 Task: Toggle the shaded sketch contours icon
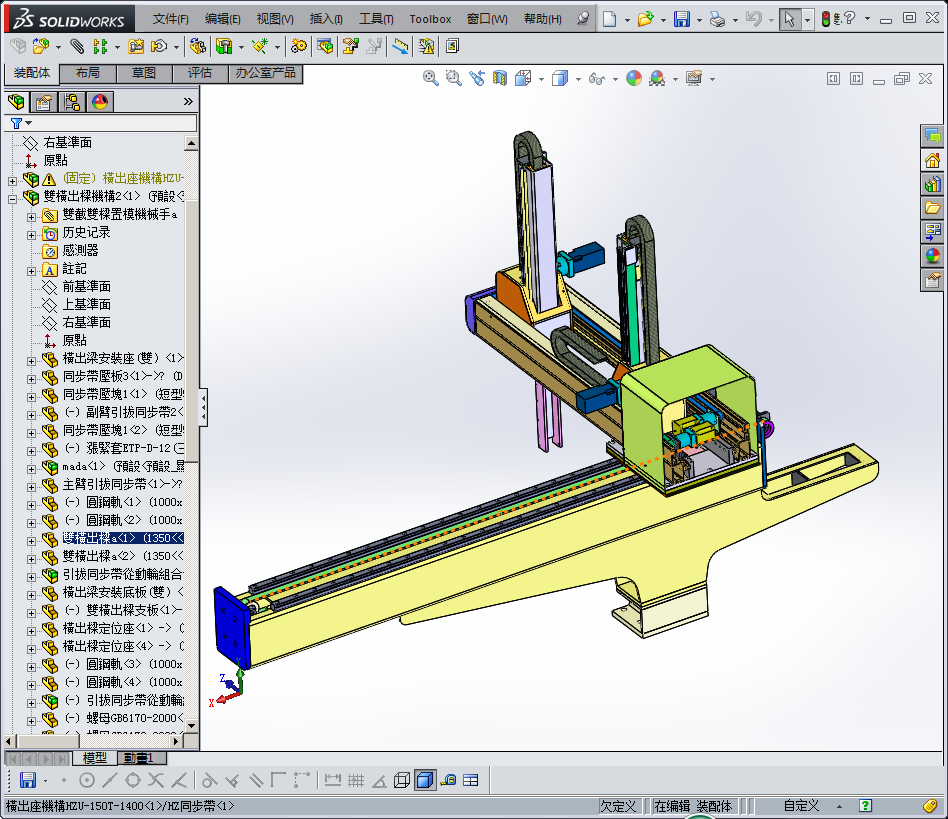(x=425, y=780)
